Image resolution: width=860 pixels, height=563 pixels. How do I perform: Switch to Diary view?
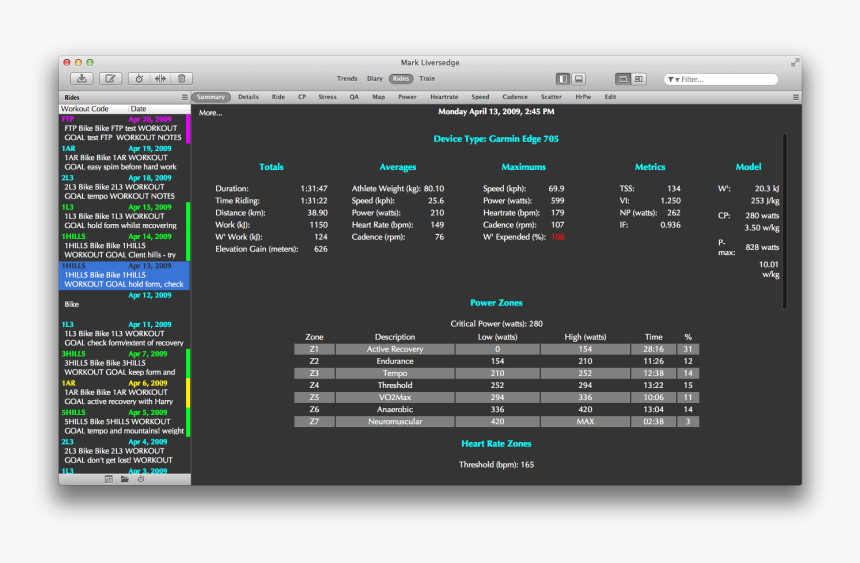tap(375, 78)
